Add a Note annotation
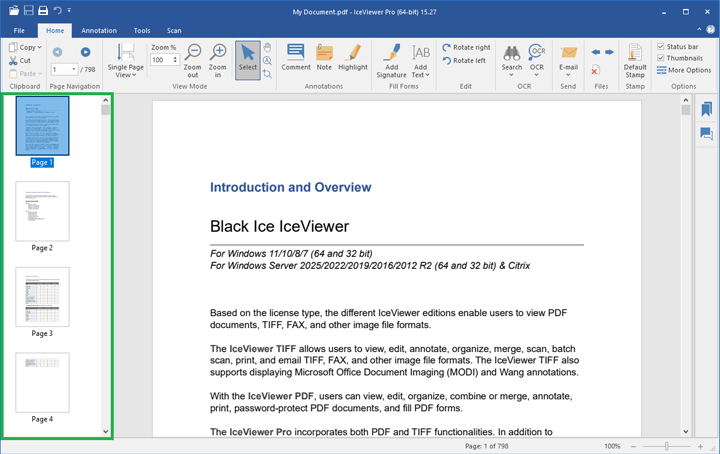The width and height of the screenshot is (720, 454). point(324,57)
